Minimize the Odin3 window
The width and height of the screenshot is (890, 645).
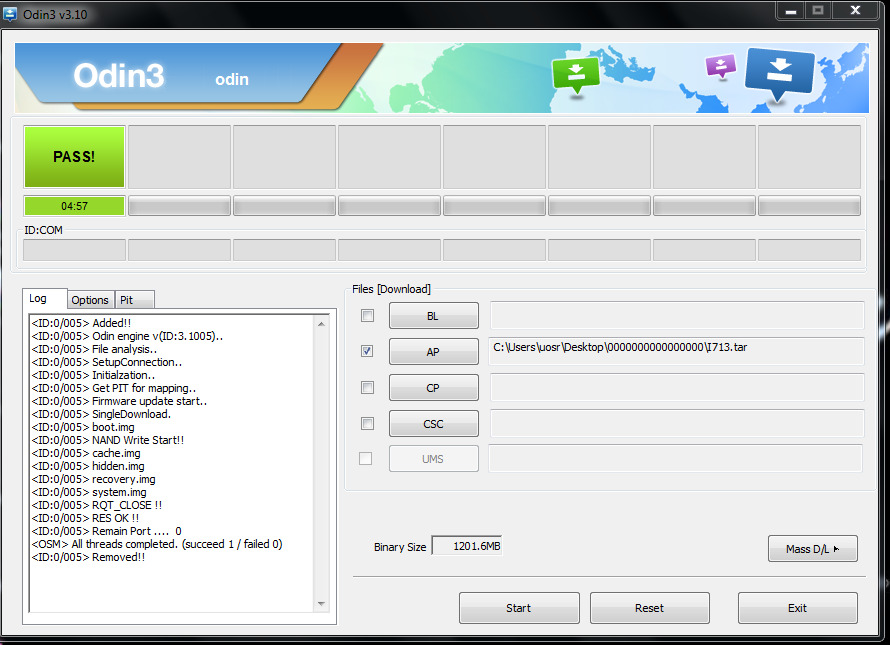coord(790,11)
